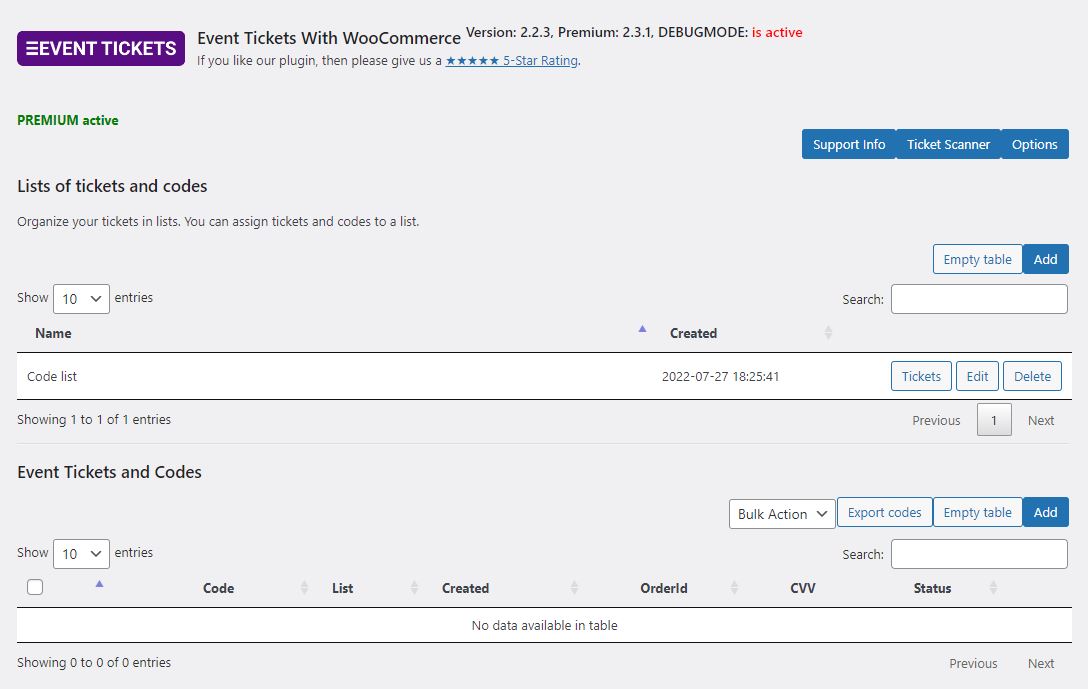Open Support Info
The height and width of the screenshot is (689, 1088).
849,144
